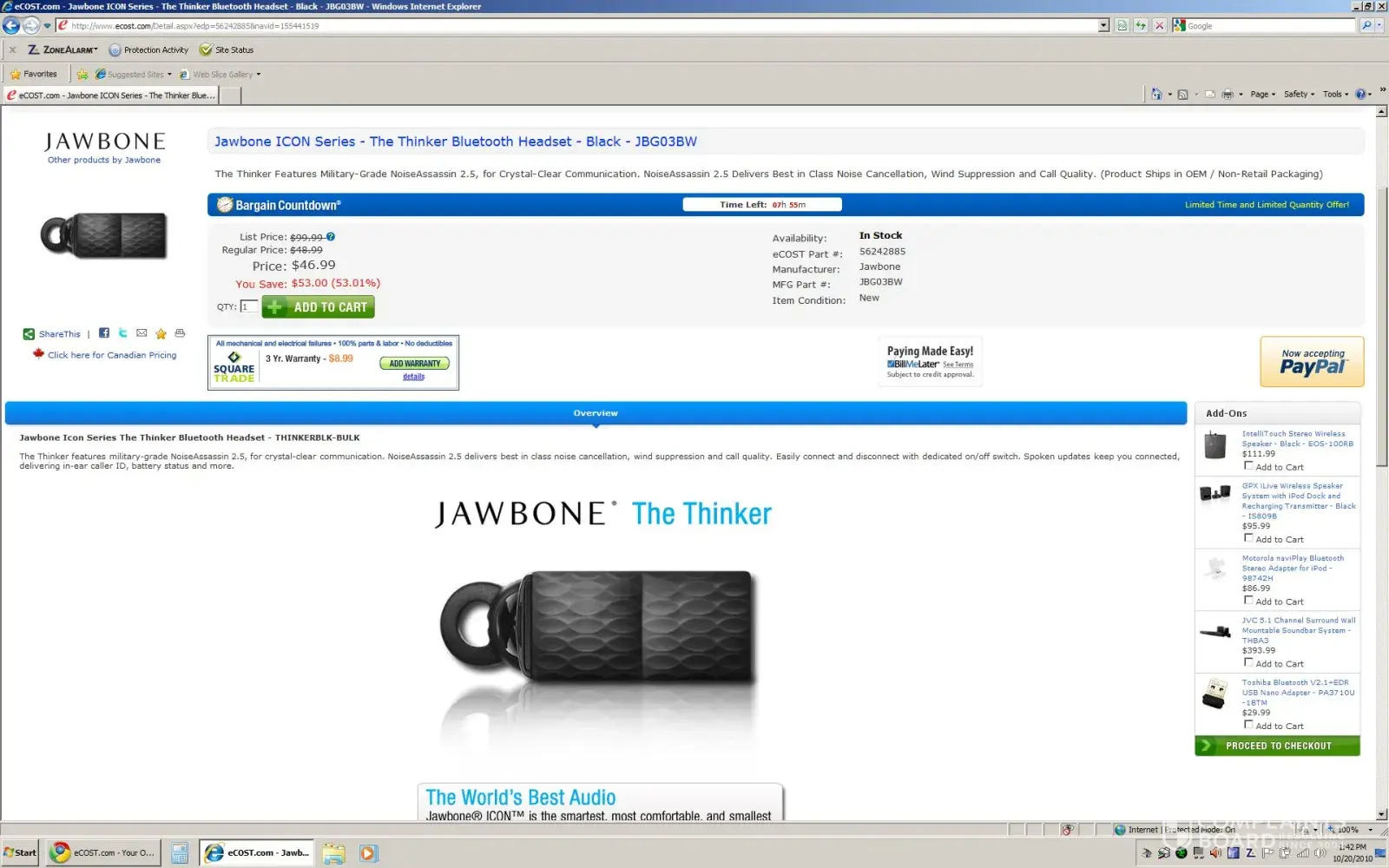Image resolution: width=1389 pixels, height=868 pixels.
Task: Click the ShareThis text link
Action: 59,334
